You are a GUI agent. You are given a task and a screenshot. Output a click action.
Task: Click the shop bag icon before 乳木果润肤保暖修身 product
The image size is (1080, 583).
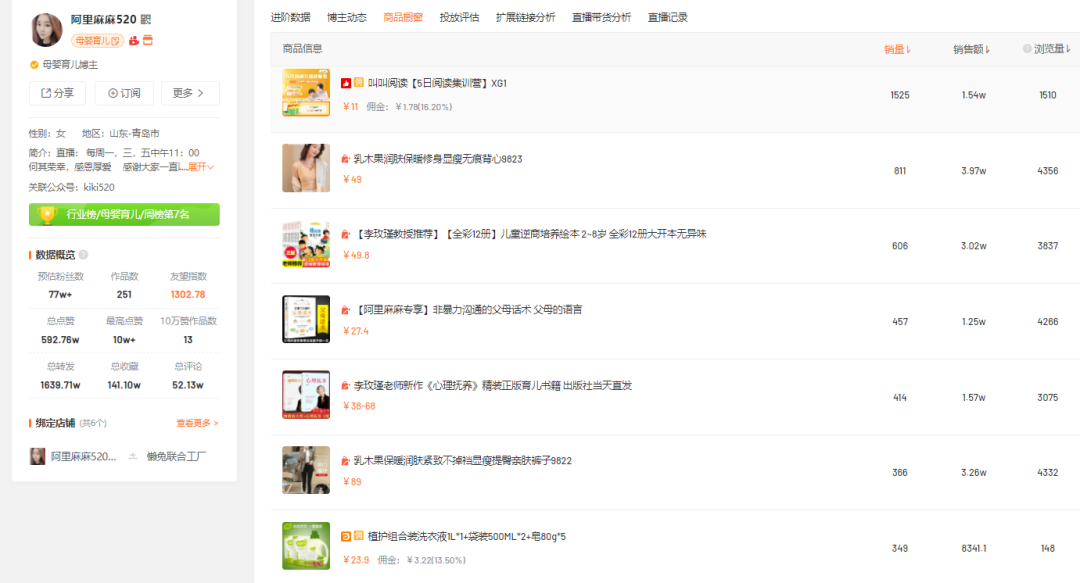345,159
